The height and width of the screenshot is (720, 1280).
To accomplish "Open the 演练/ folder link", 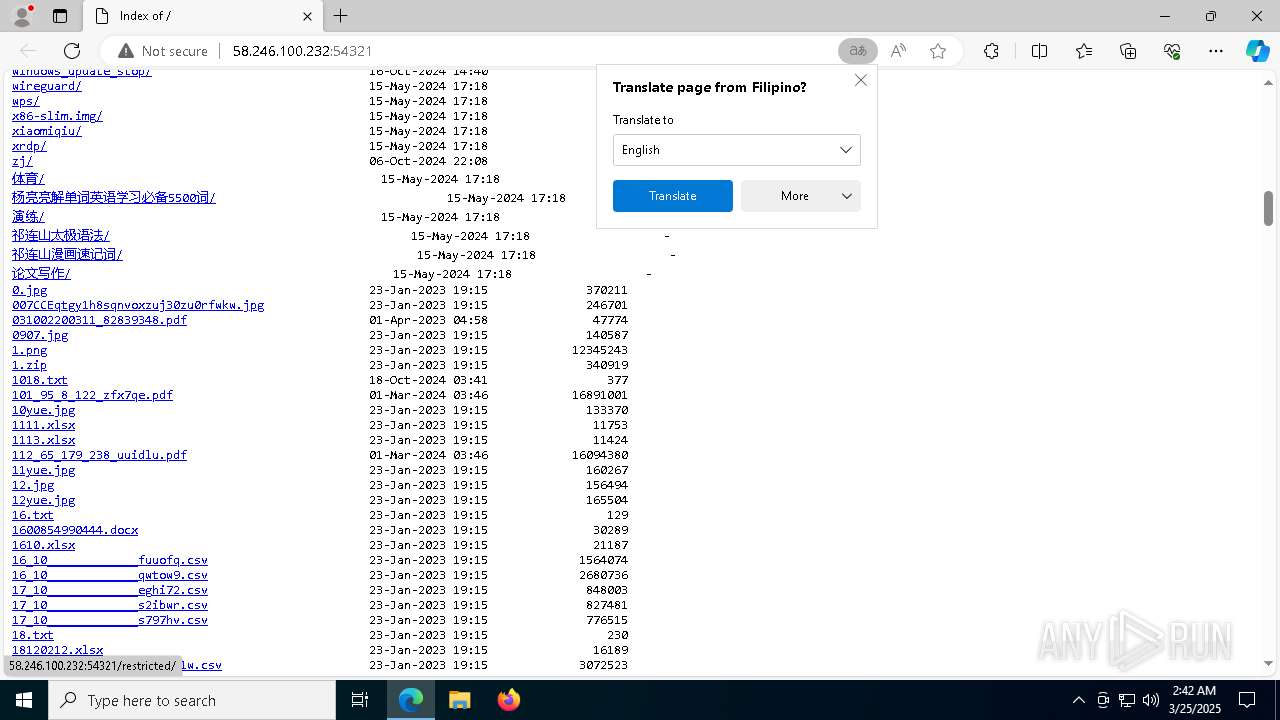I will pyautogui.click(x=28, y=217).
